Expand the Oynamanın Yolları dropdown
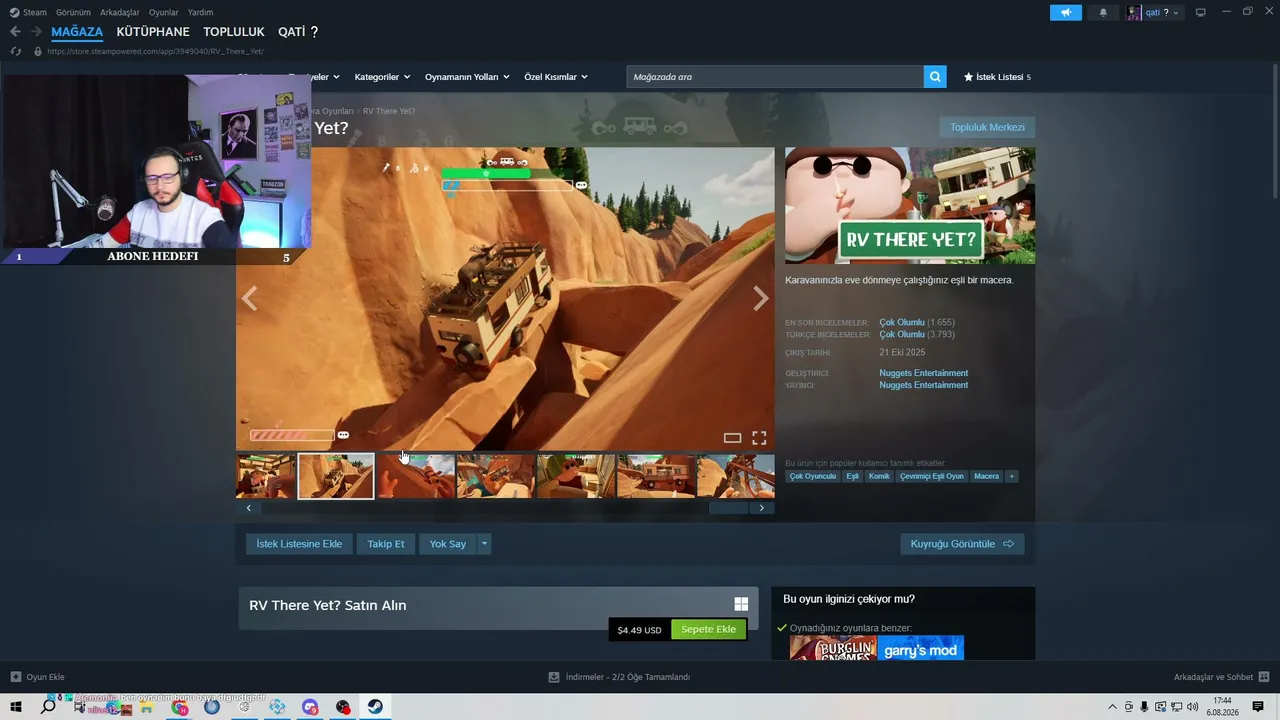1280x720 pixels. [x=467, y=77]
